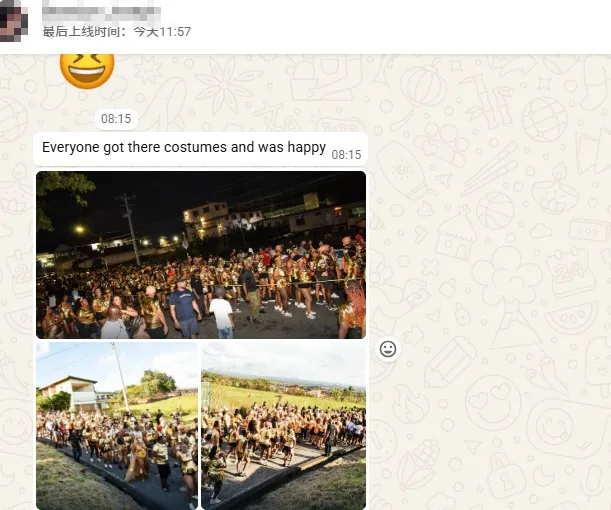The width and height of the screenshot is (611, 510).
Task: Open the right daytime parade photo
Action: point(284,426)
